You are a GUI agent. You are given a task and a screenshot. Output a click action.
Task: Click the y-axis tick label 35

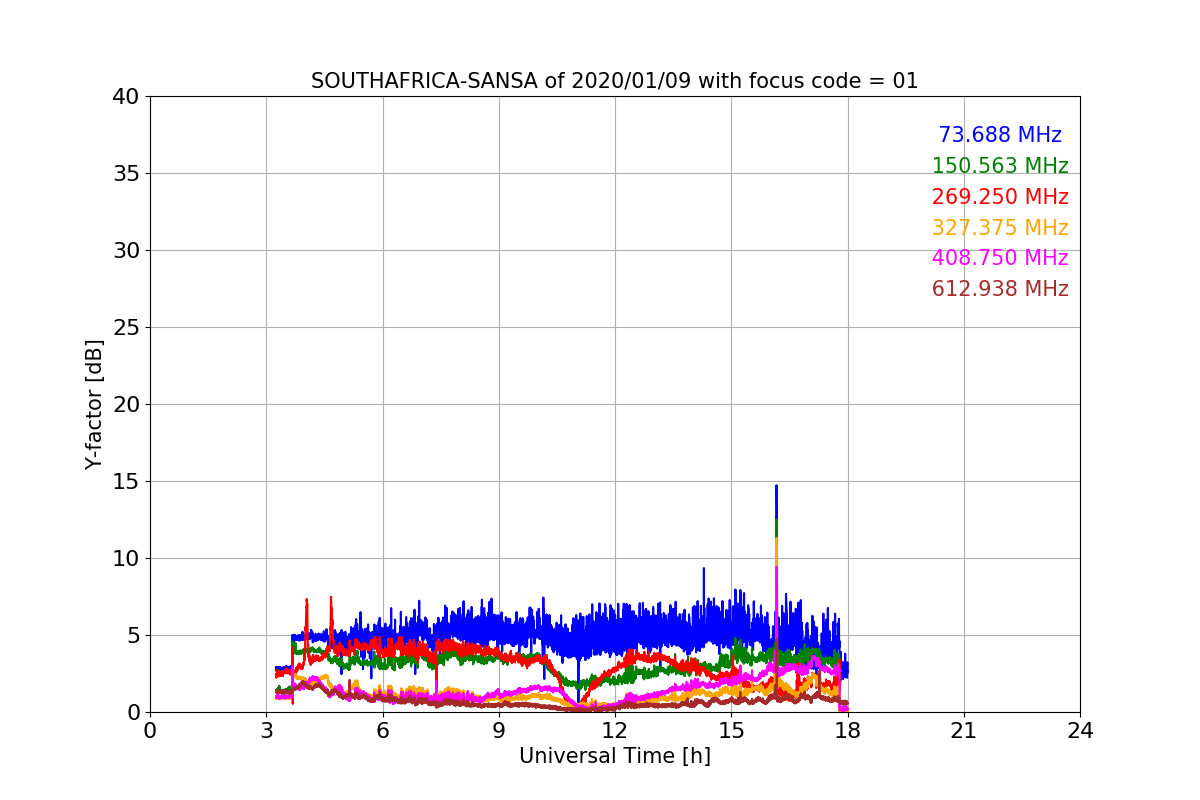click(x=126, y=174)
